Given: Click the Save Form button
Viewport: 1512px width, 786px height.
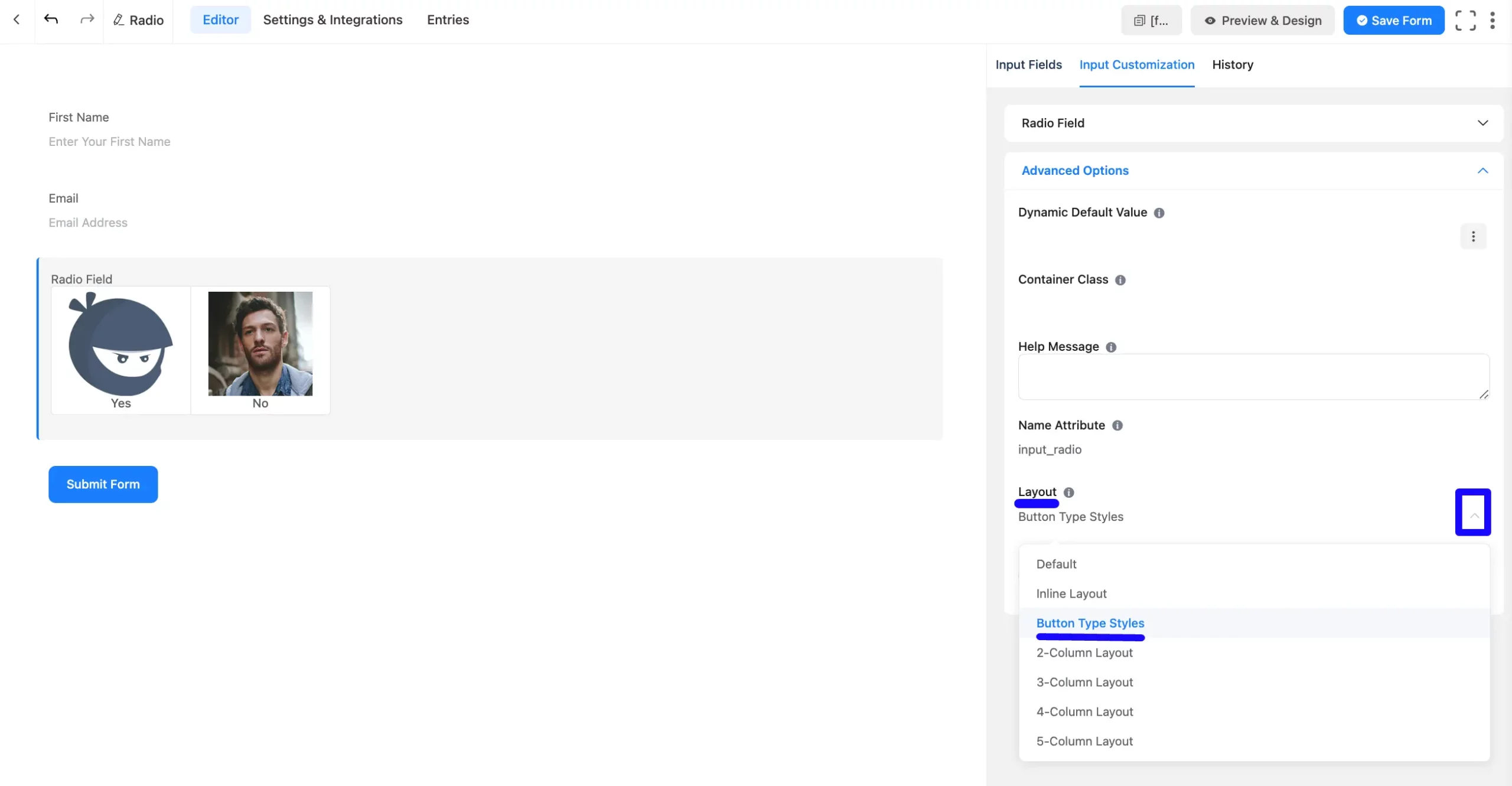Looking at the screenshot, I should 1393,21.
